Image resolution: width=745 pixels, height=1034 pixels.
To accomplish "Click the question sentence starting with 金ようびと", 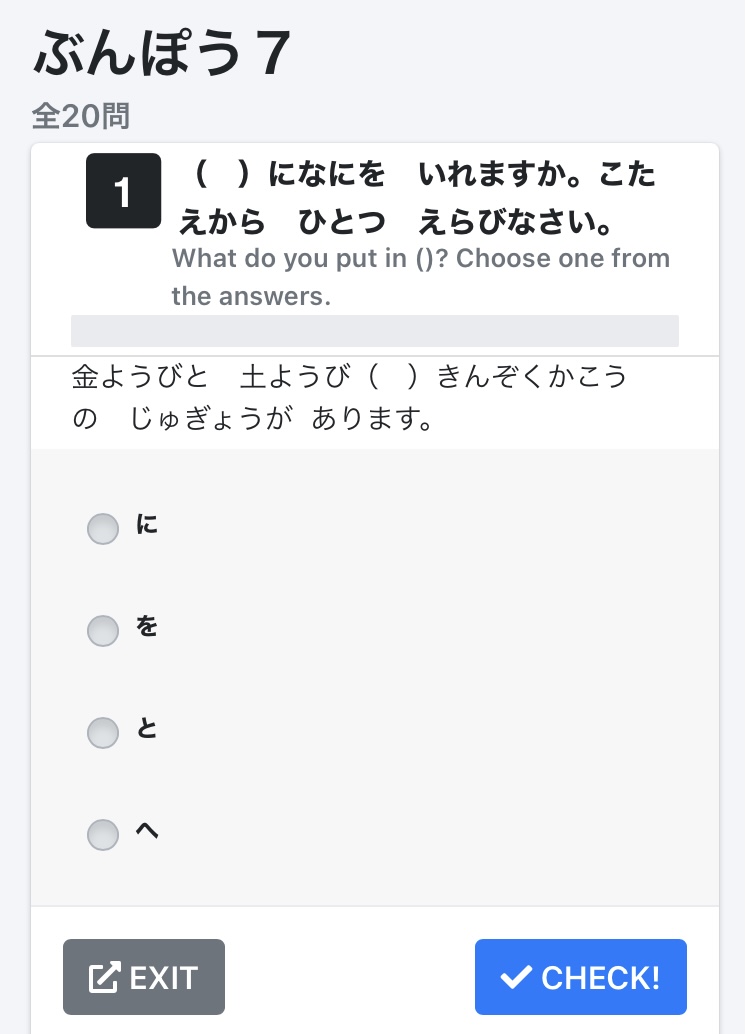I will [x=349, y=397].
